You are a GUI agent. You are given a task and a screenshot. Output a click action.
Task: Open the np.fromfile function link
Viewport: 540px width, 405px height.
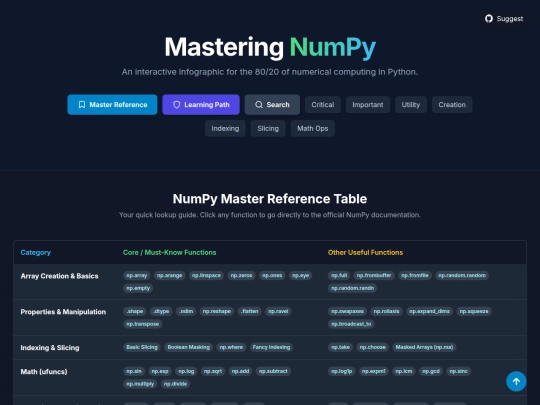415,276
